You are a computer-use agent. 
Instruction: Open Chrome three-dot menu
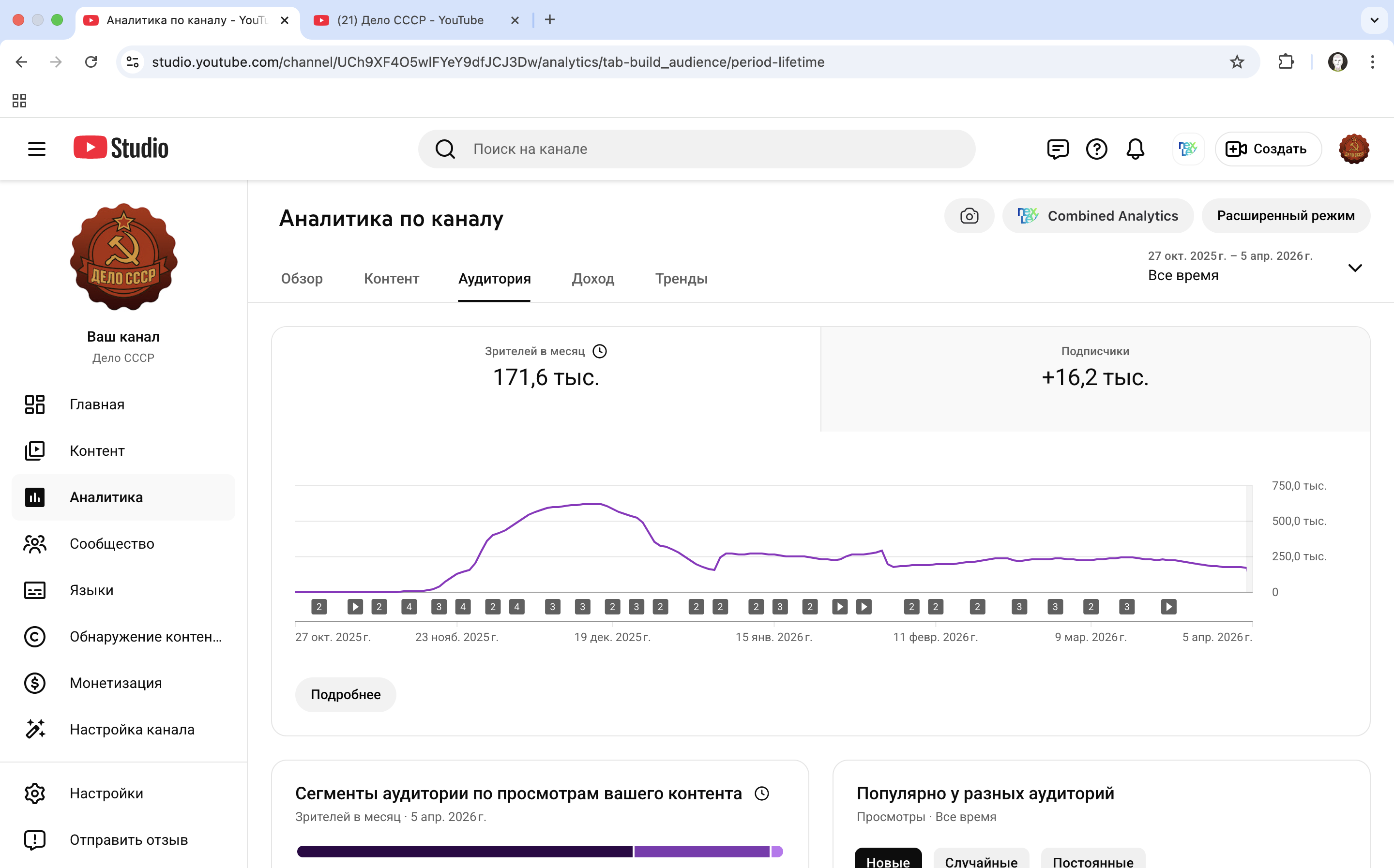click(x=1372, y=62)
